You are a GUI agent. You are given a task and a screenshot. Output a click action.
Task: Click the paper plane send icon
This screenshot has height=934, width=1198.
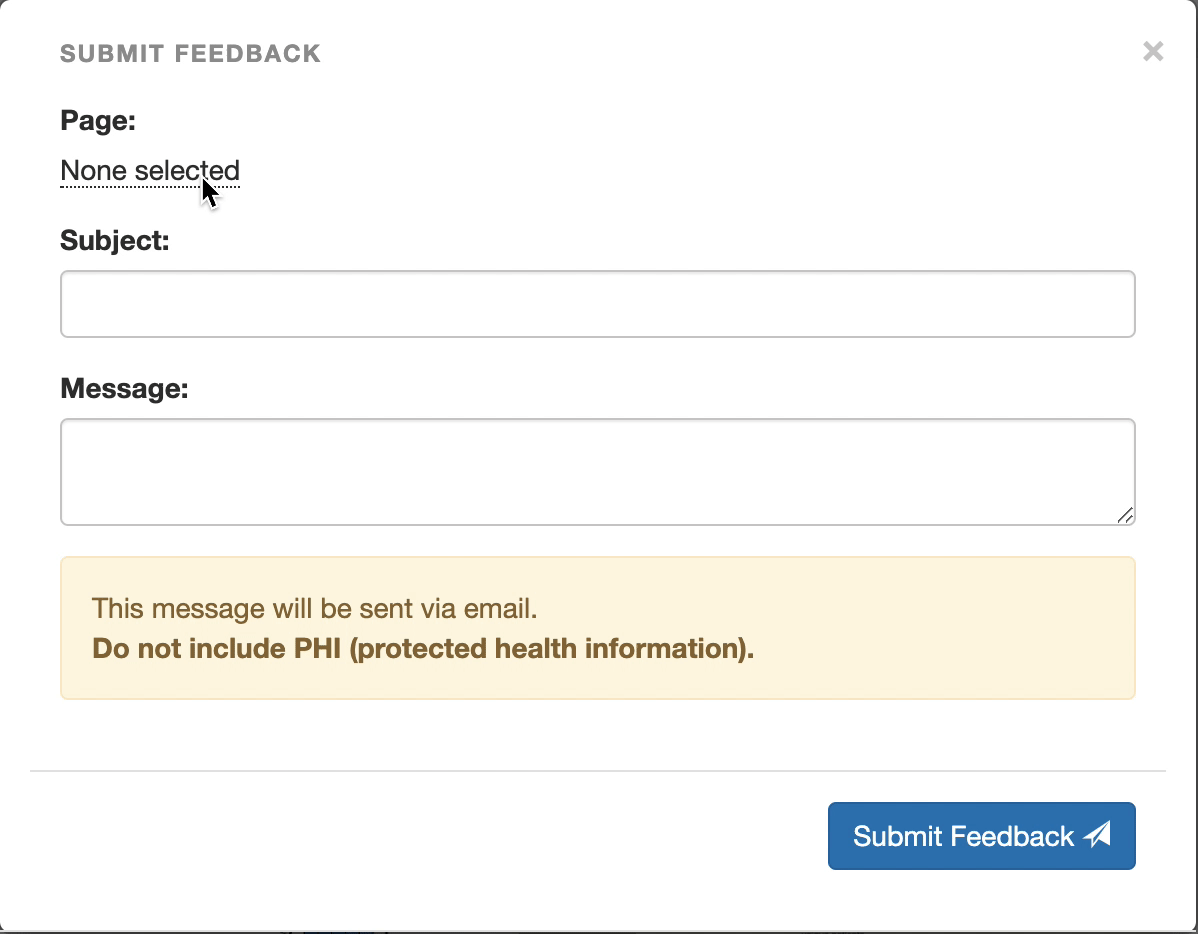click(1098, 835)
